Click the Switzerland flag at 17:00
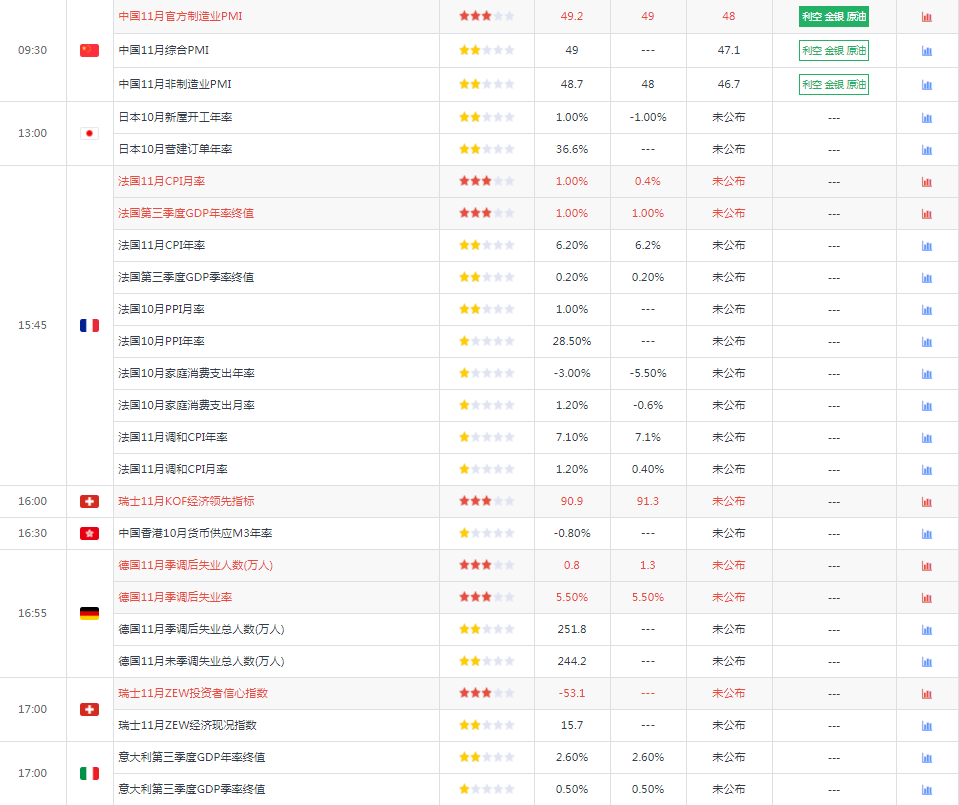This screenshot has height=805, width=959. (x=89, y=710)
